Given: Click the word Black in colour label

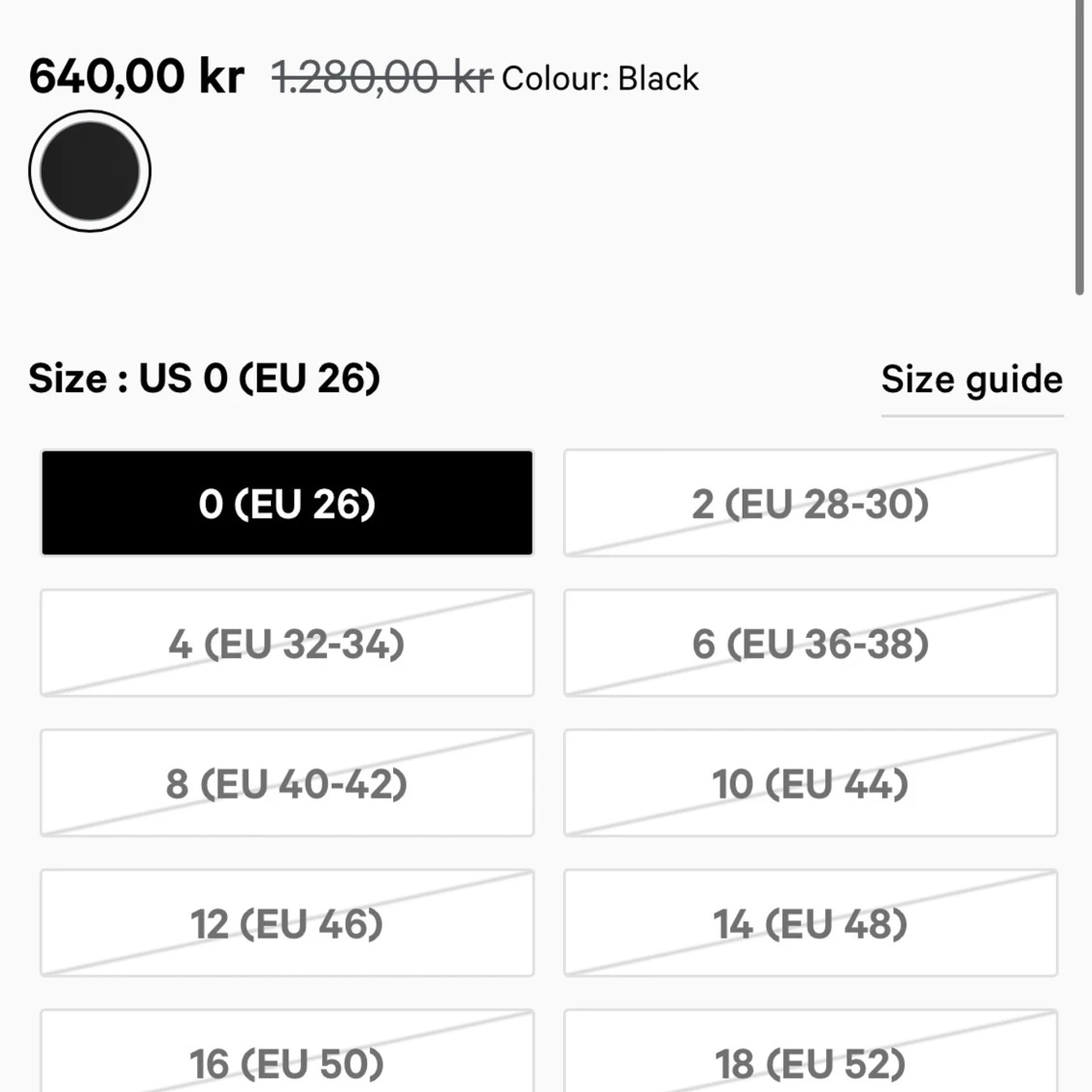Looking at the screenshot, I should (658, 79).
